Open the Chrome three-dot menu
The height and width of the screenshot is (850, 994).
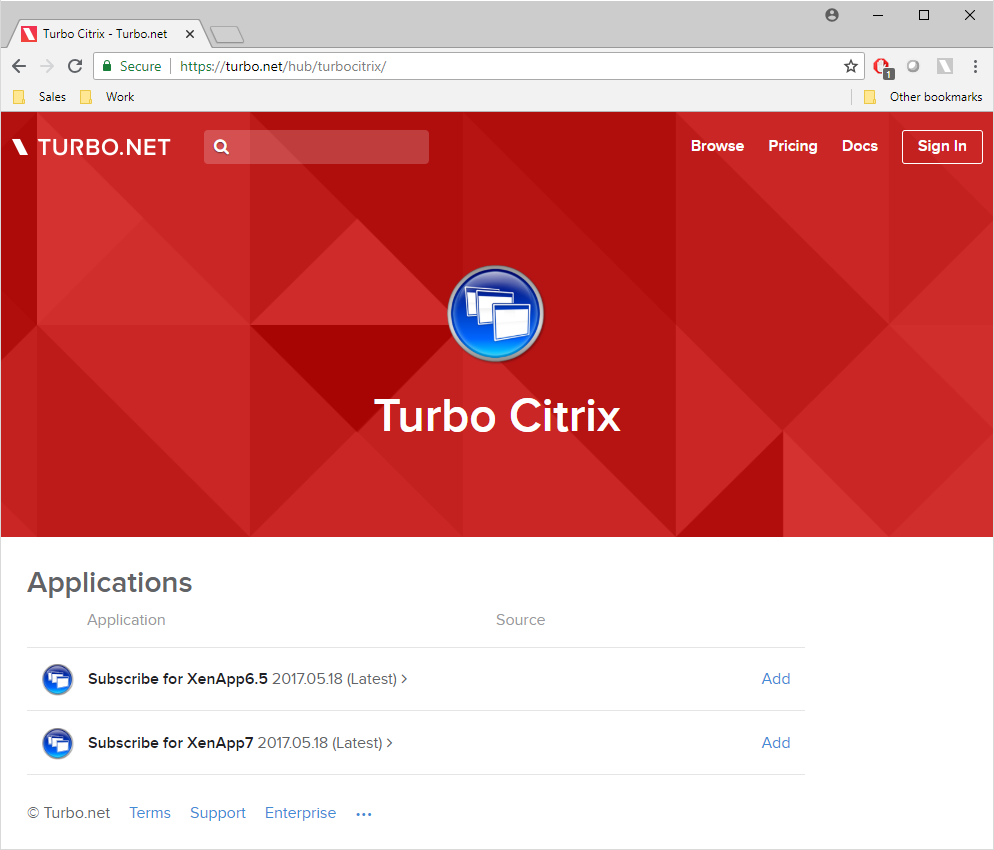[975, 66]
